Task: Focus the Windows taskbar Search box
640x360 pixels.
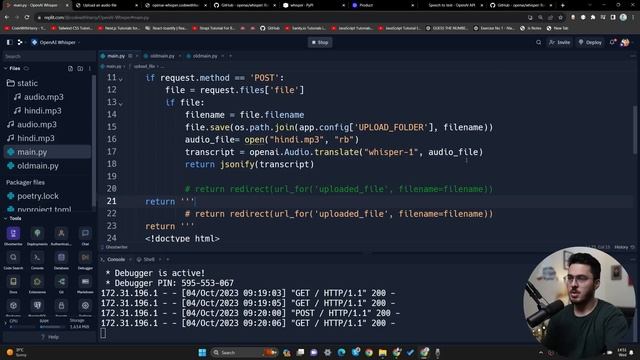Action: tap(244, 353)
